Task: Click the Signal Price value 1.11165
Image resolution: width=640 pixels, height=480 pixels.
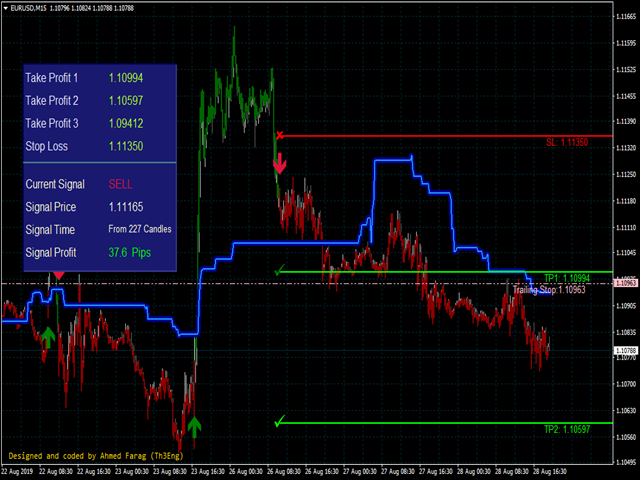Action: [x=126, y=207]
